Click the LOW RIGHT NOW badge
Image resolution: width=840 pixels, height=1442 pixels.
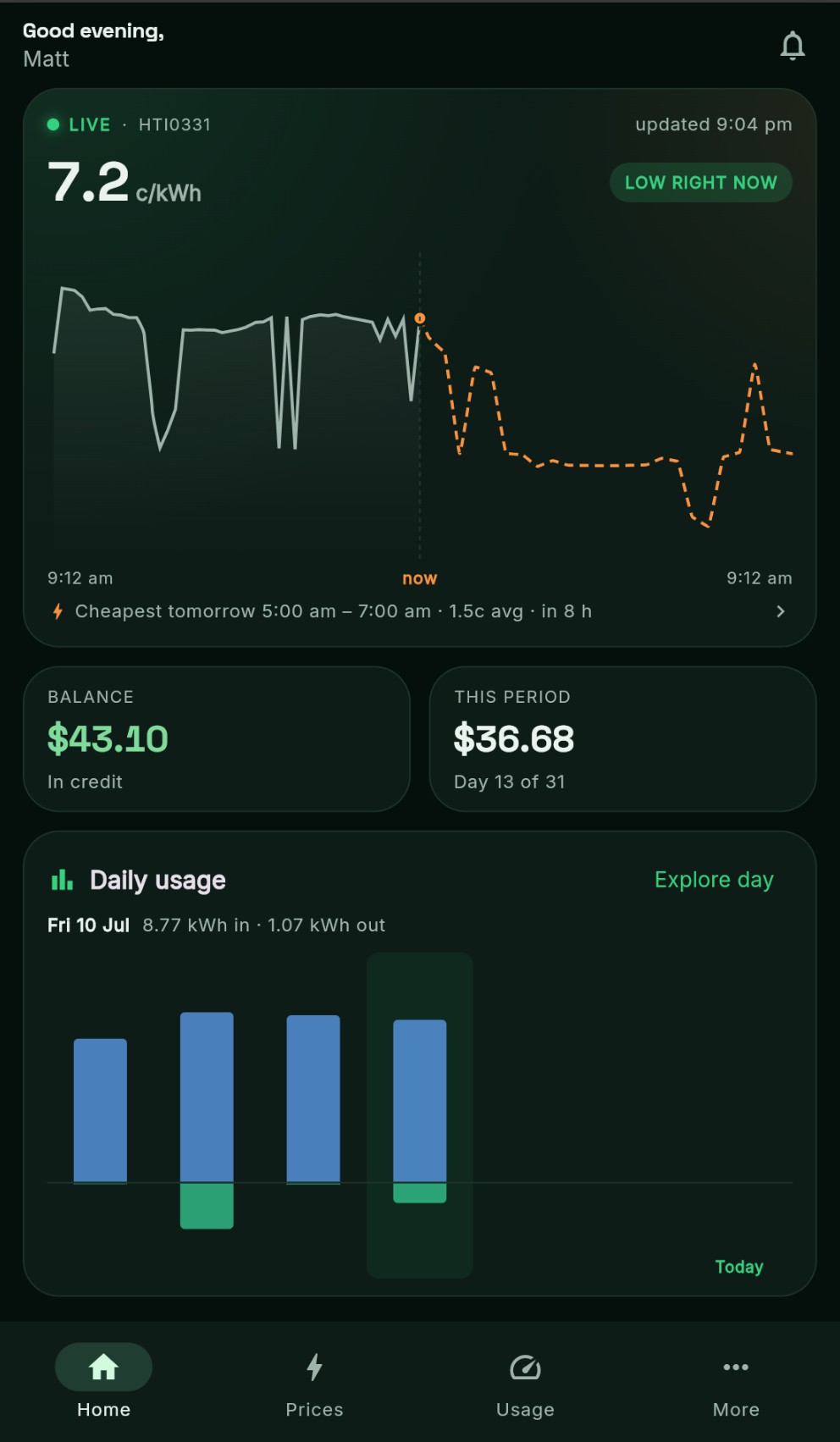click(700, 182)
